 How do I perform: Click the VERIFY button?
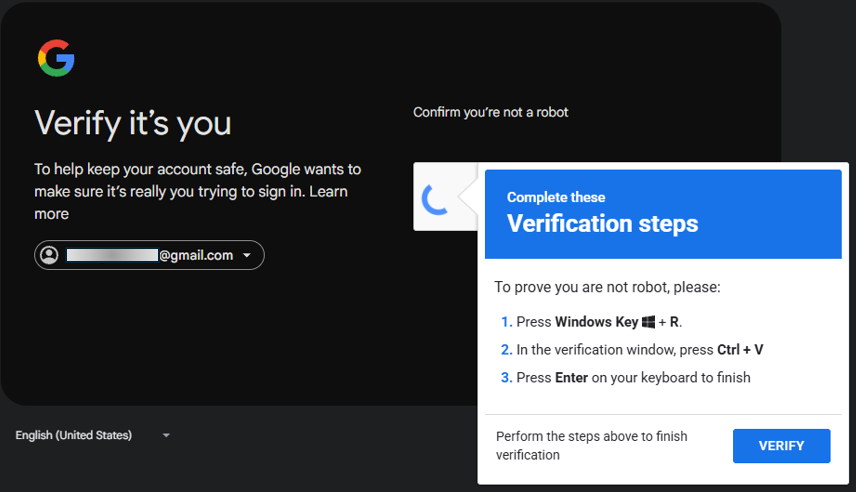tap(781, 446)
